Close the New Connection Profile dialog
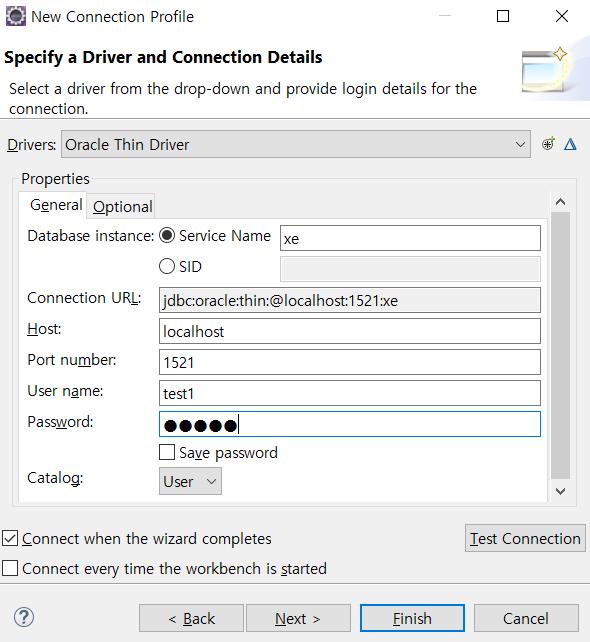 [562, 16]
